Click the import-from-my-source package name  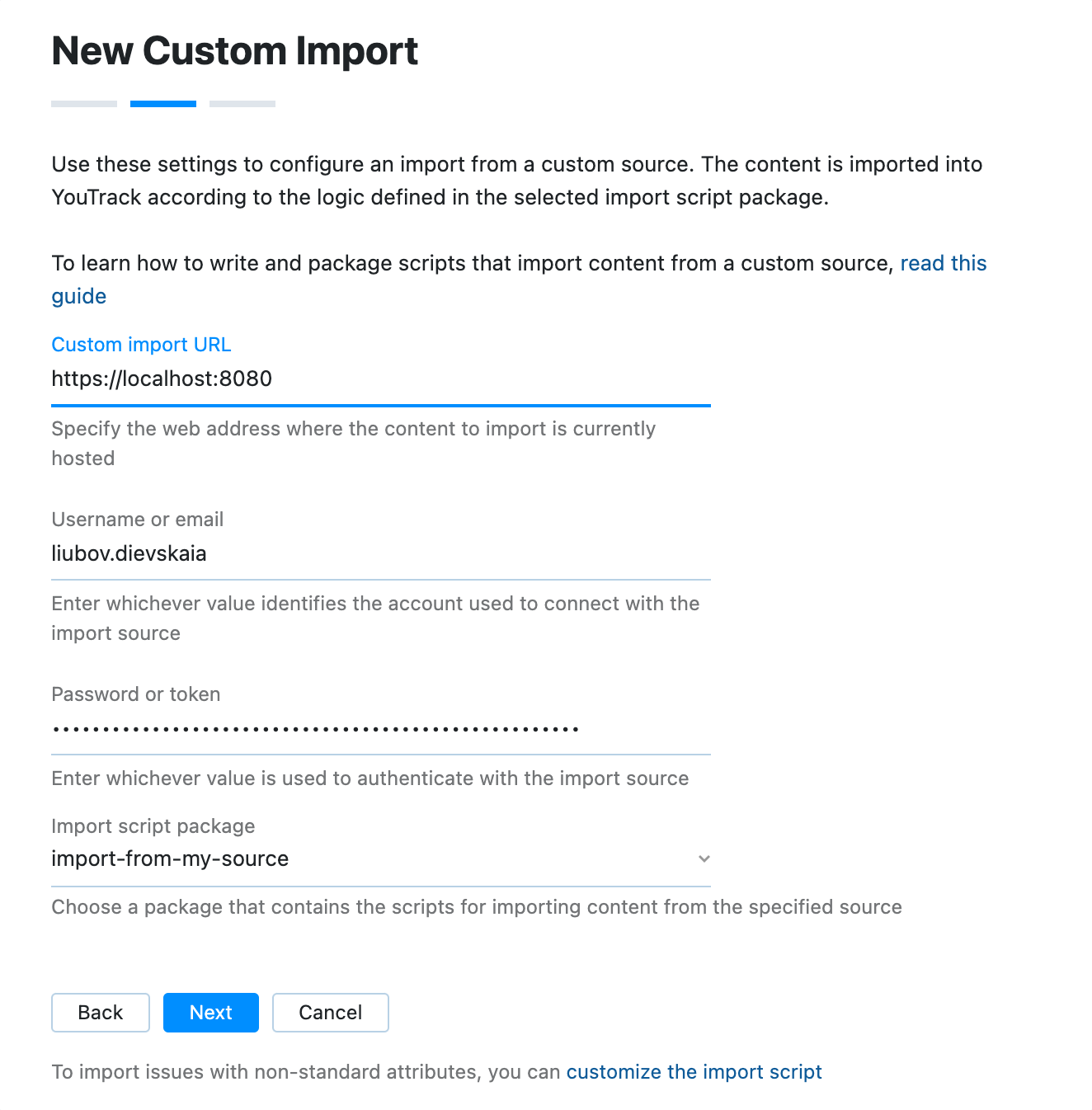(170, 858)
